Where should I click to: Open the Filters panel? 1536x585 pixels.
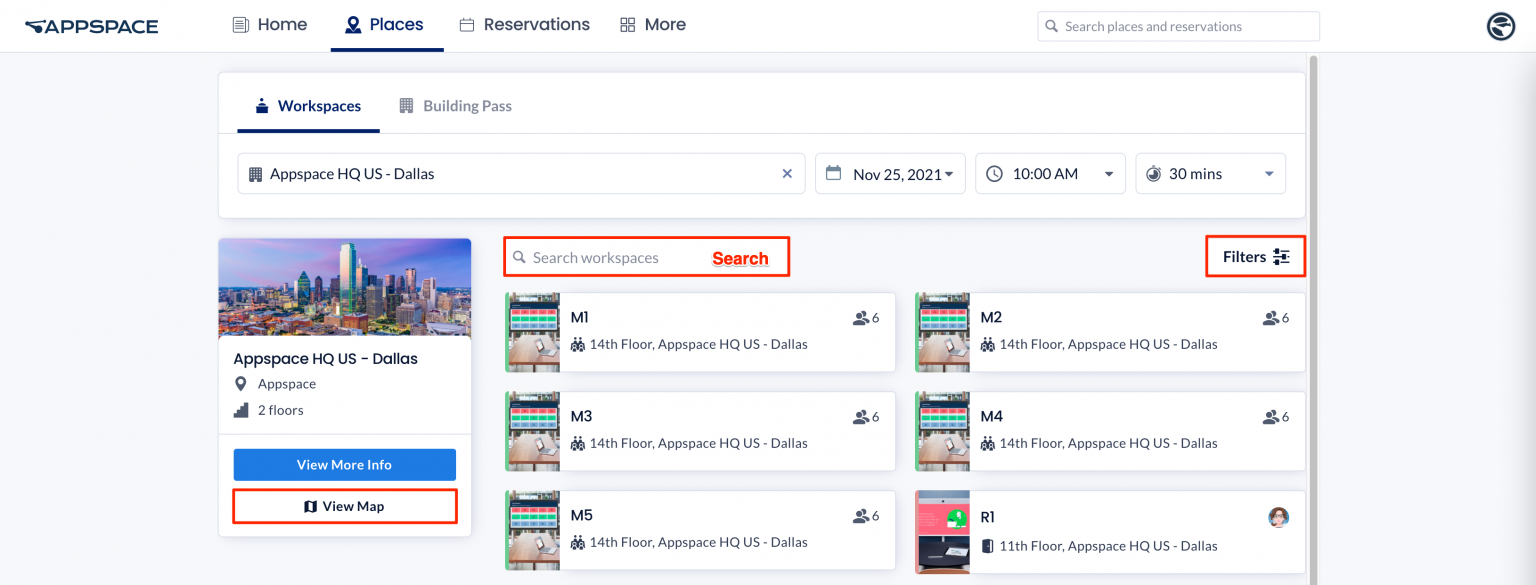(1255, 257)
